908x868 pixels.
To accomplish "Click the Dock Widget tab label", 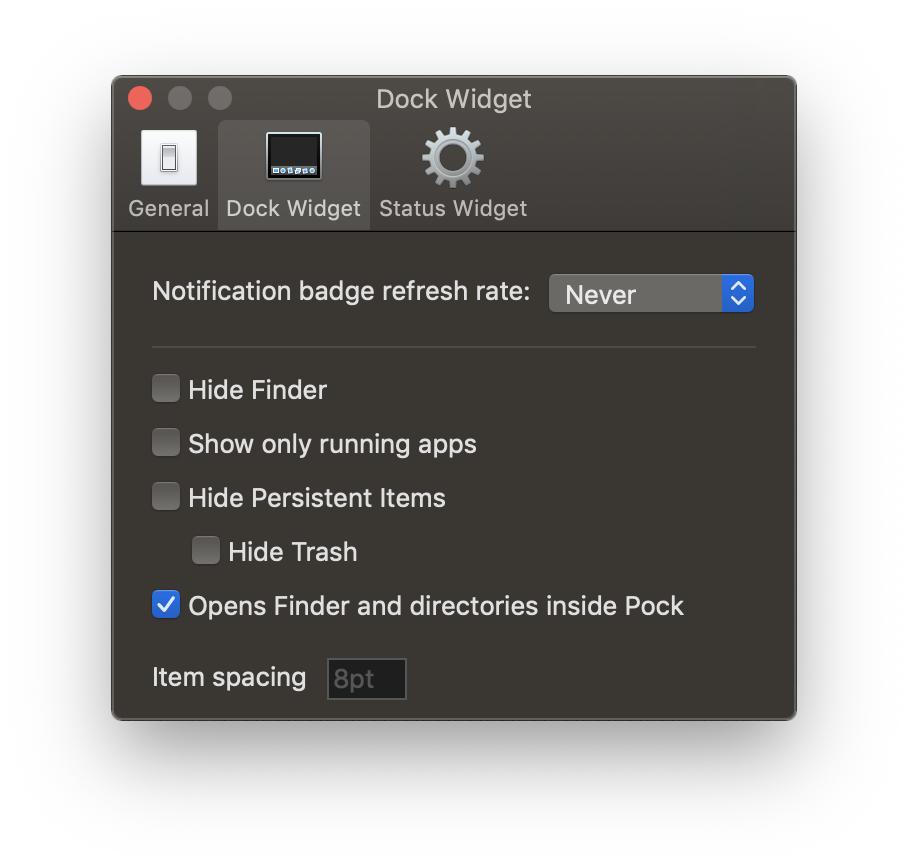I will 294,208.
